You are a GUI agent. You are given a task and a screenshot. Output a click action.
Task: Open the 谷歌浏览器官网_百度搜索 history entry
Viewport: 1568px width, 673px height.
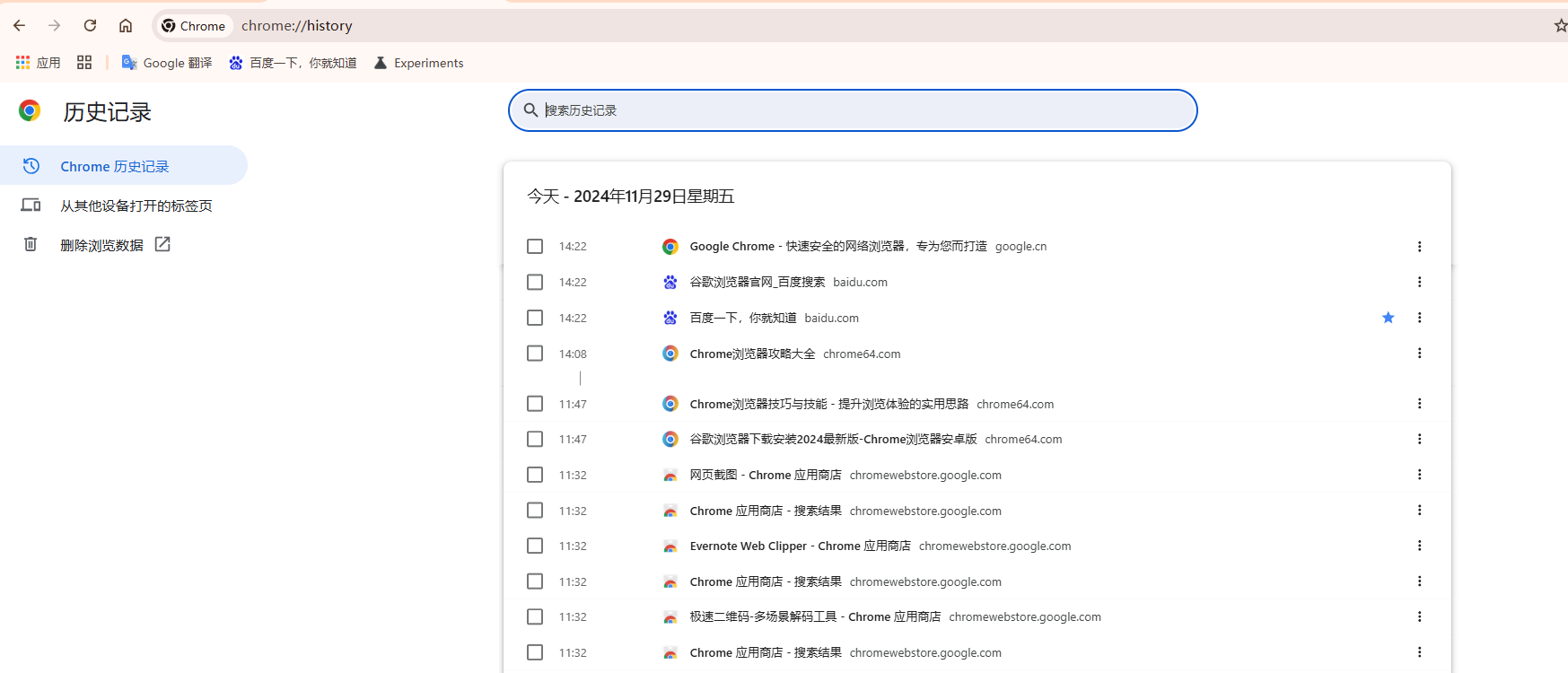758,282
